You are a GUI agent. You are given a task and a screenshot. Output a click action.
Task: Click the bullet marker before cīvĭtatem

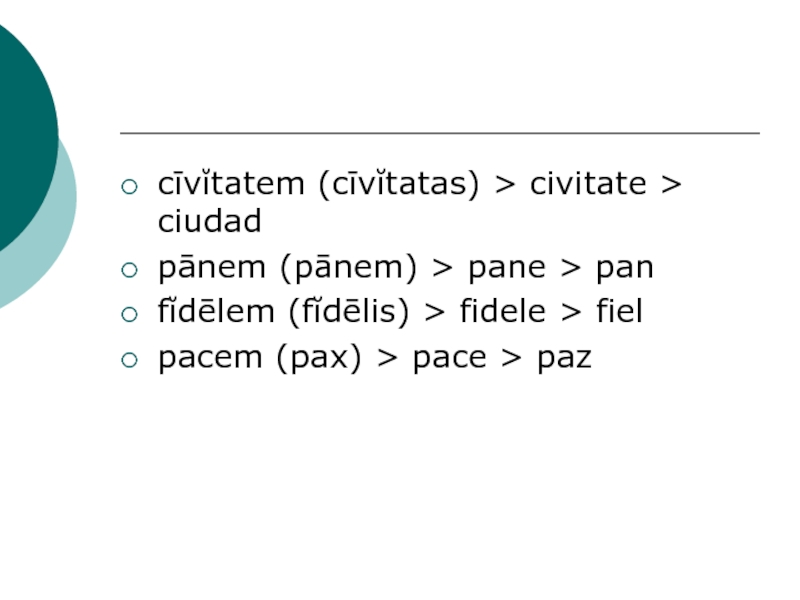point(127,186)
